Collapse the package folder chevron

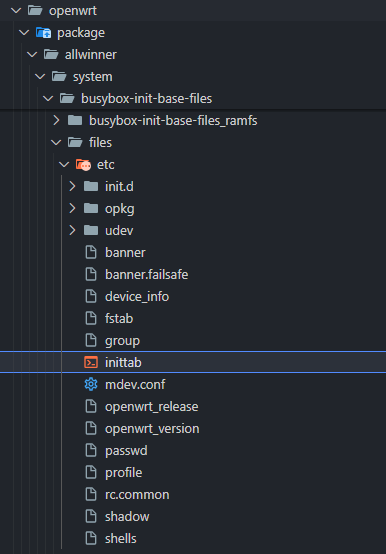point(24,33)
